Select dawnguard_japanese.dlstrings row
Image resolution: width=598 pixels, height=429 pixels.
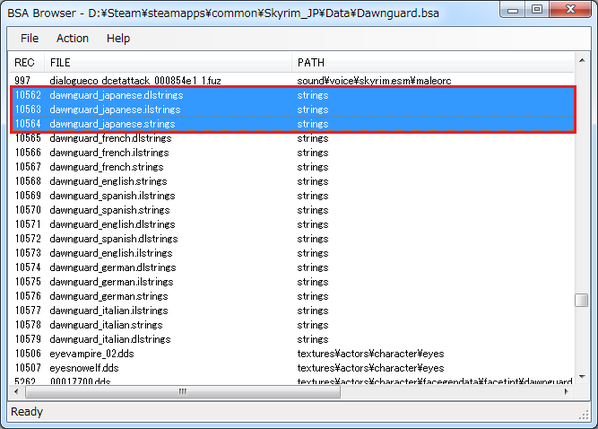(293, 95)
